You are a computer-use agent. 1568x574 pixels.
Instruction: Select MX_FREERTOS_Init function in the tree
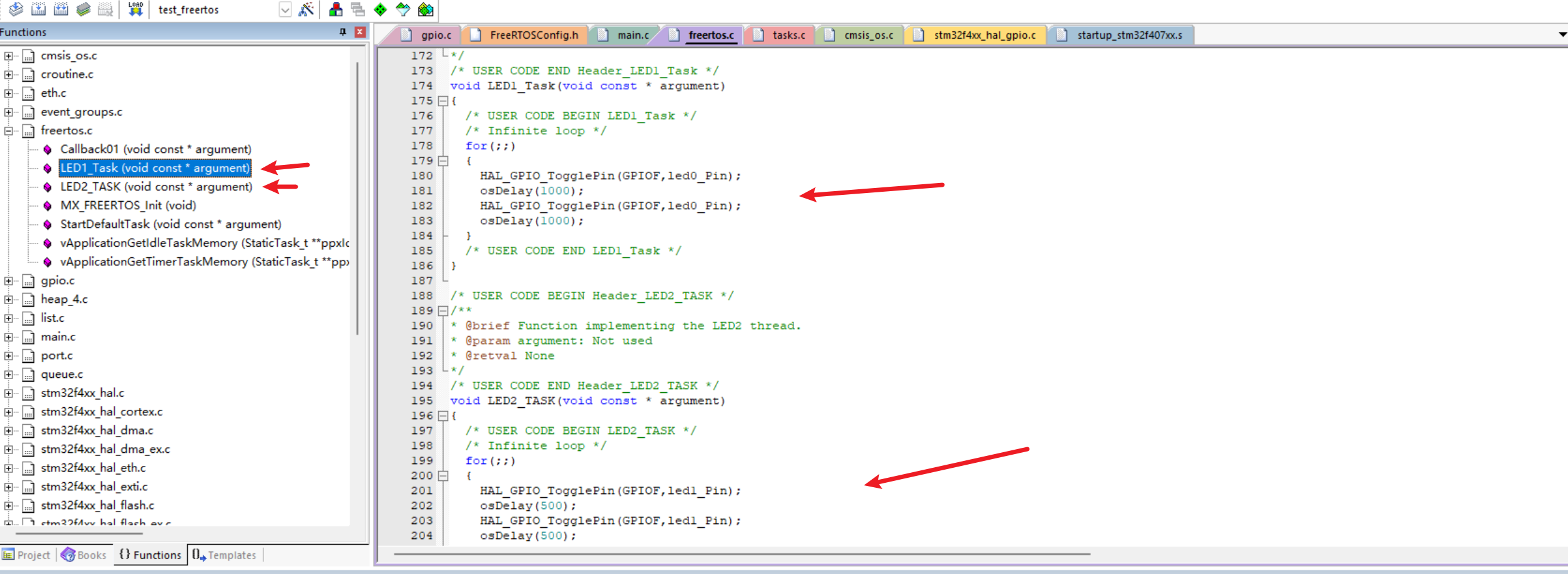[128, 205]
